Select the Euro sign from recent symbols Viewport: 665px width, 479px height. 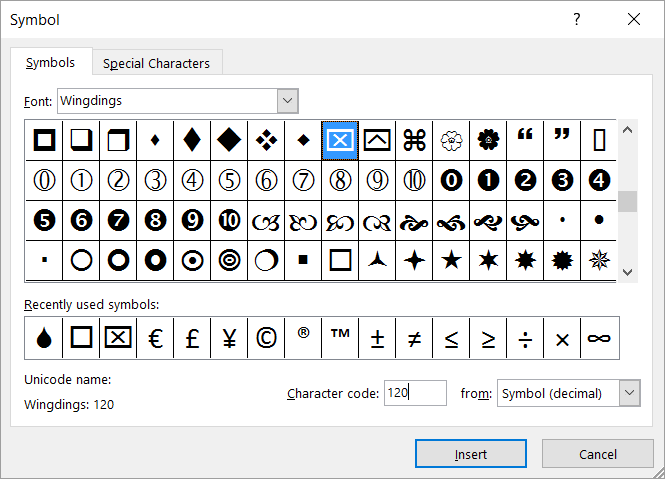[155, 338]
